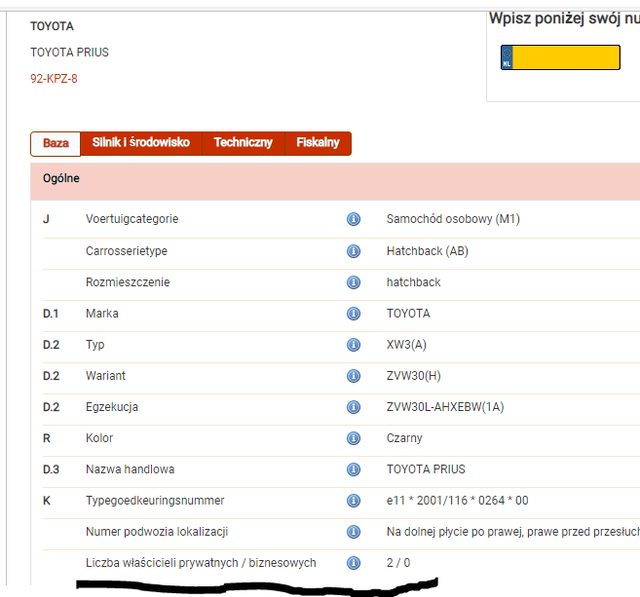Image resolution: width=640 pixels, height=597 pixels.
Task: Open info icon for Typegoedkeuringsnummer row
Action: (353, 501)
